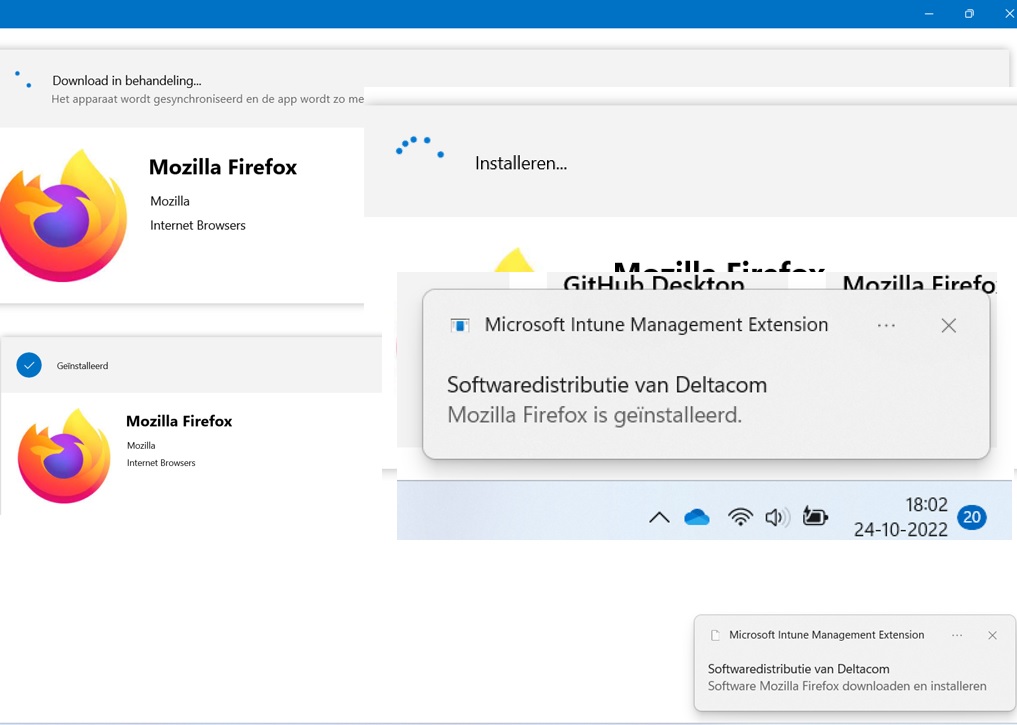Click 'Softwaredistributie van Deltacom' in the 'downloaden en installeren' notification
Image resolution: width=1017 pixels, height=725 pixels.
click(x=798, y=669)
